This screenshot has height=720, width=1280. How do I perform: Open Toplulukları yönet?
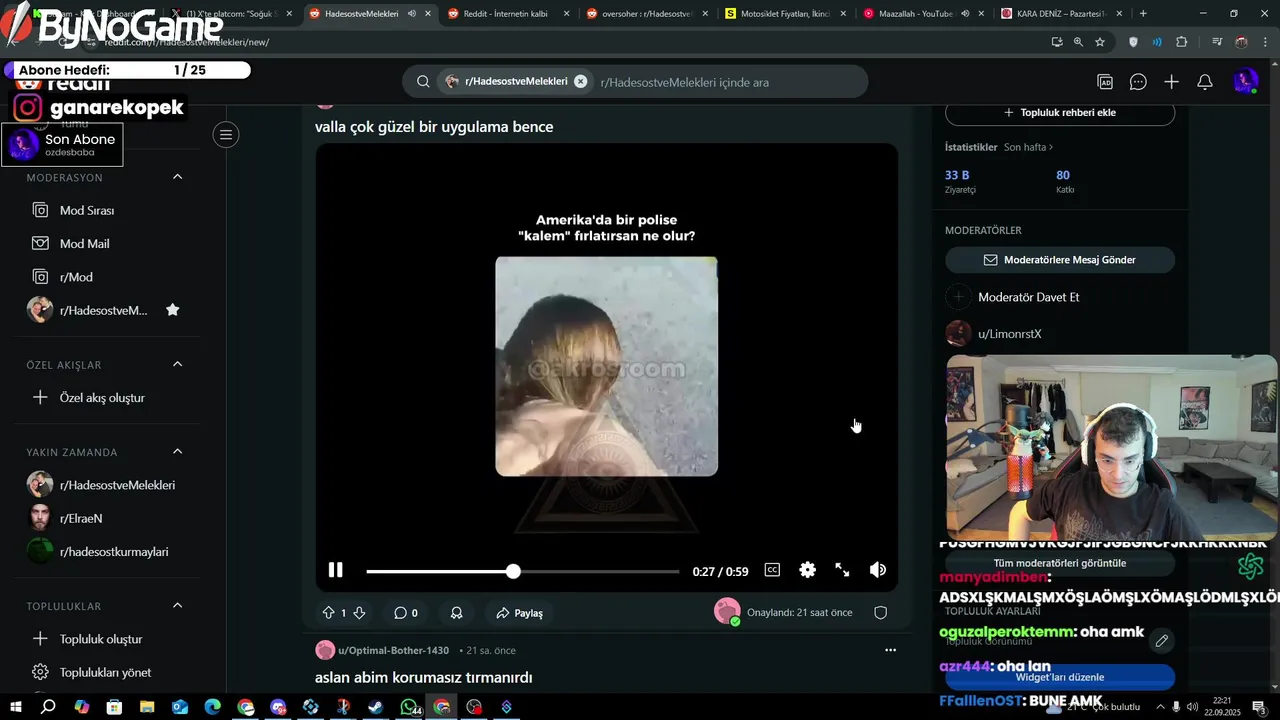coord(105,672)
